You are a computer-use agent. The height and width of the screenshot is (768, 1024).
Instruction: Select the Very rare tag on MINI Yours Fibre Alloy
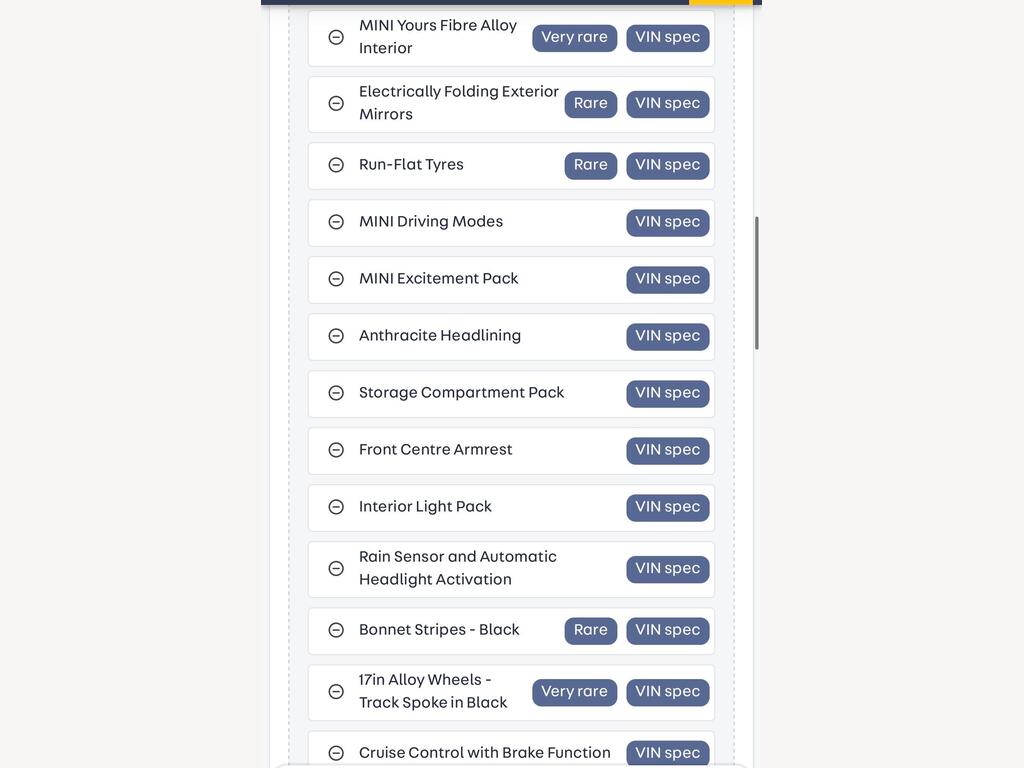[x=574, y=38]
